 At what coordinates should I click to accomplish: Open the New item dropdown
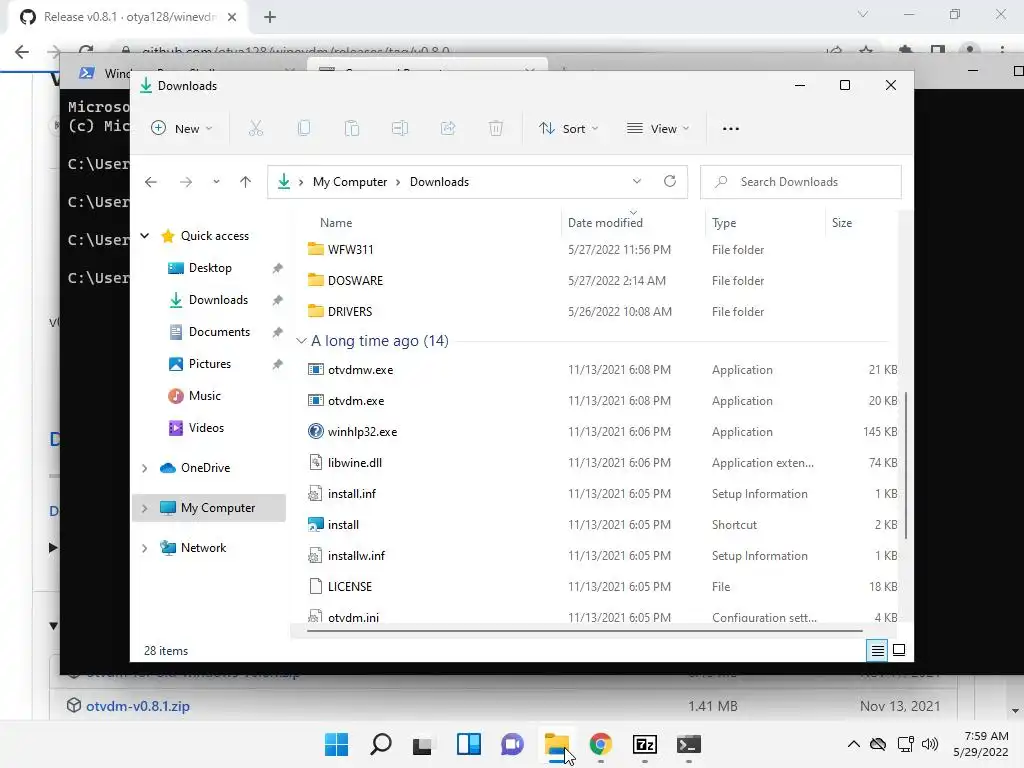(x=182, y=129)
